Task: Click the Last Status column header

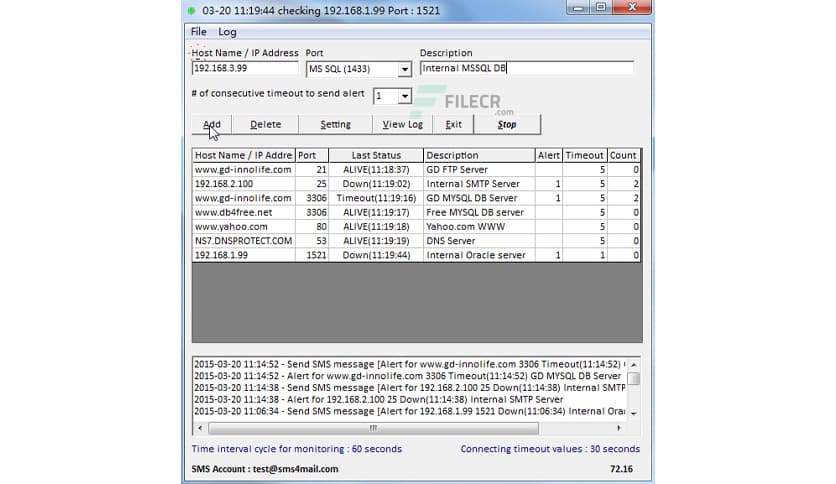Action: pyautogui.click(x=376, y=155)
